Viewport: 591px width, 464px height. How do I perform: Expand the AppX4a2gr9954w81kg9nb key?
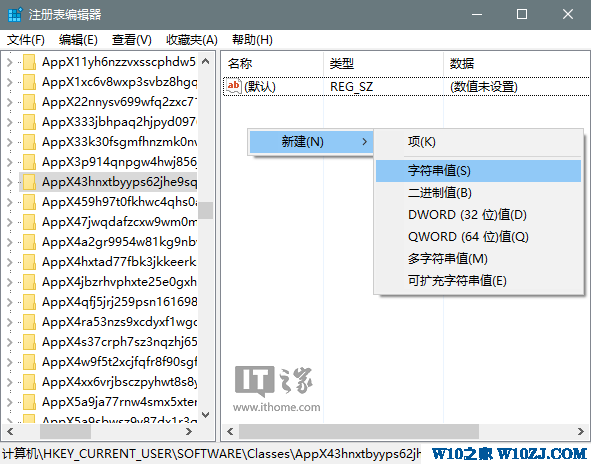tap(10, 242)
